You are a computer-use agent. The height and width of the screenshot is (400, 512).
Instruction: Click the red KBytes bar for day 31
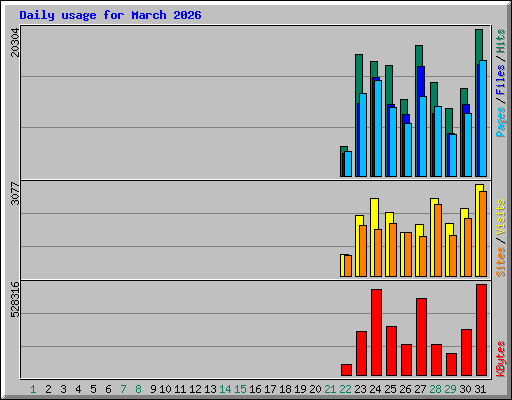pyautogui.click(x=482, y=330)
